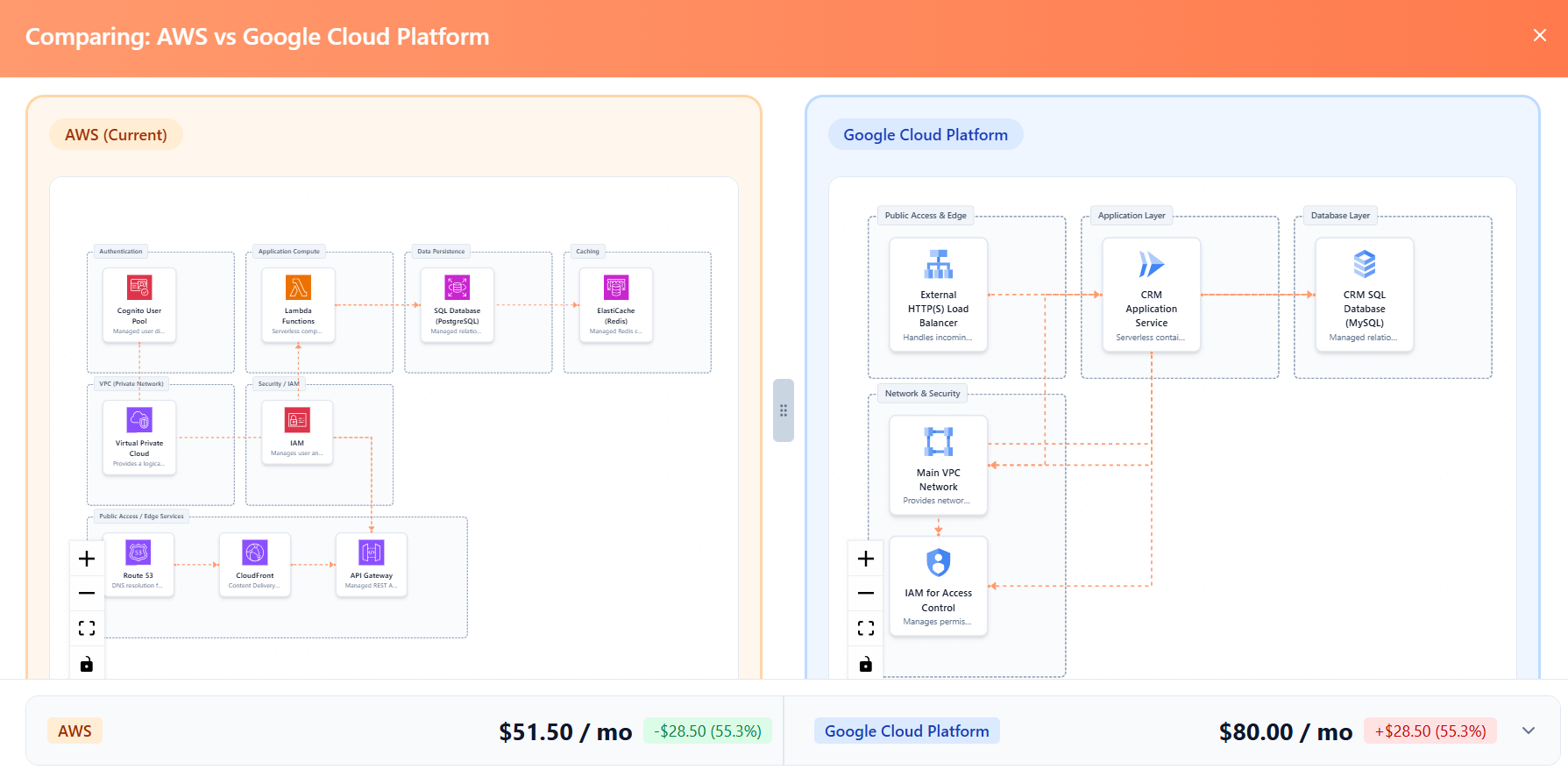Screen dimensions: 1568x777
Task: Zoom in on the AWS diagram
Action: pos(87,559)
